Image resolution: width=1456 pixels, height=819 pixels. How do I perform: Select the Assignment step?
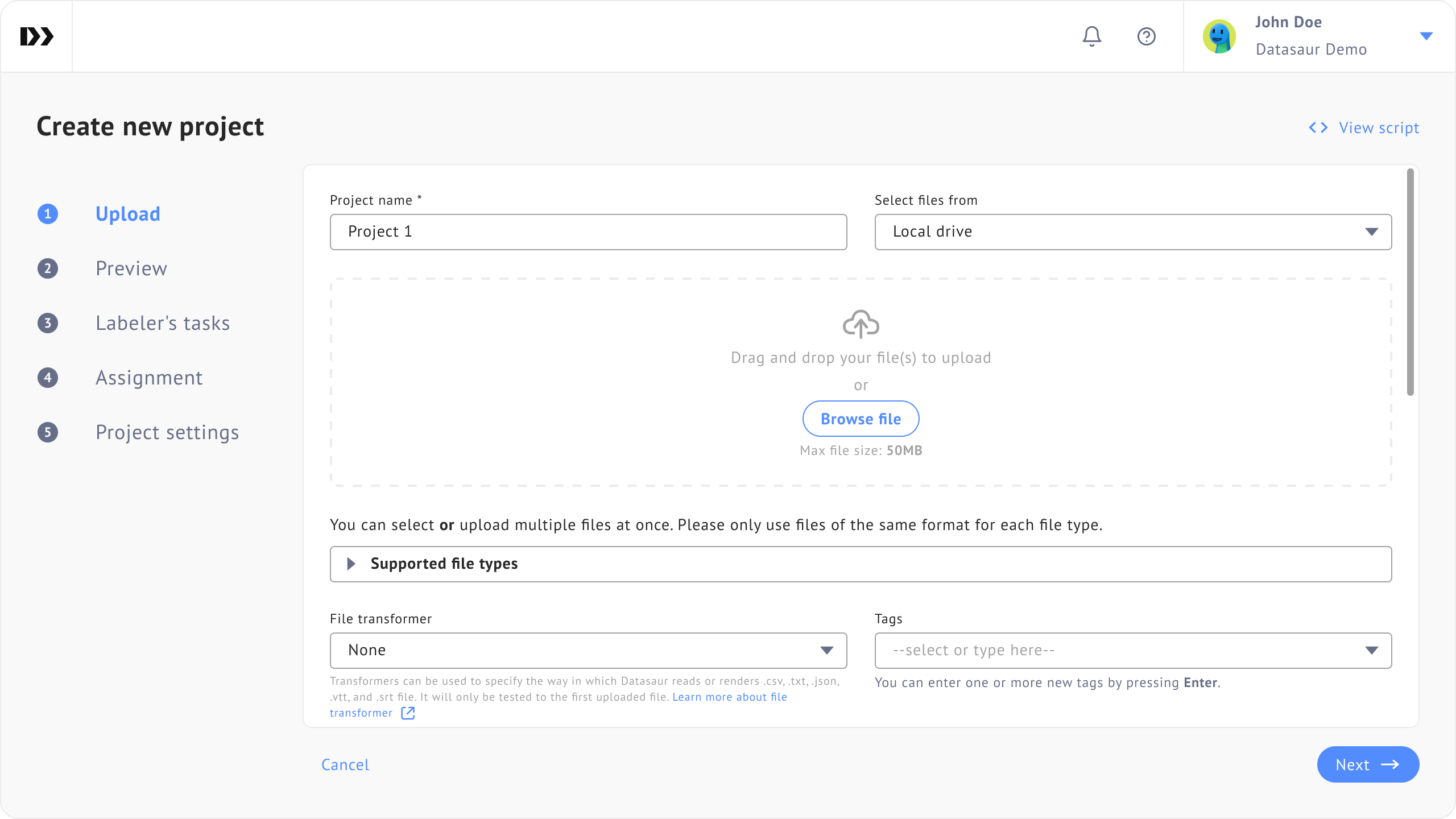[149, 378]
